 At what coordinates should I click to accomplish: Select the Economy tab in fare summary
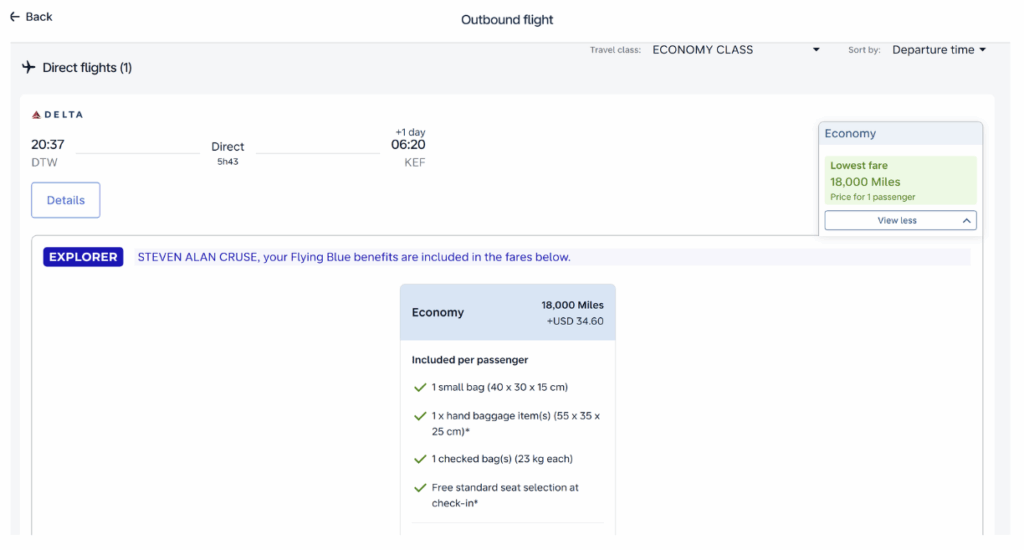pos(899,134)
